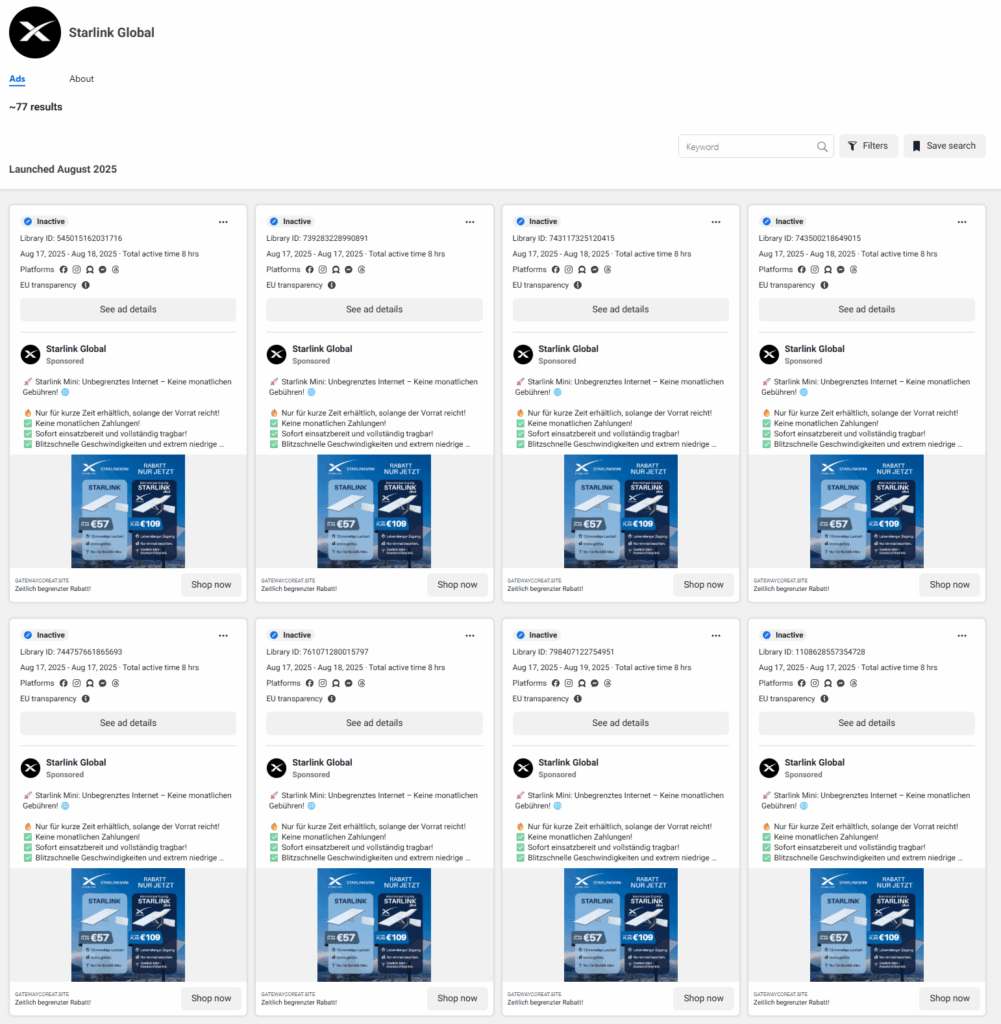Open three-dot options menu for ad 545015162031716
1001x1024 pixels.
pyautogui.click(x=223, y=222)
